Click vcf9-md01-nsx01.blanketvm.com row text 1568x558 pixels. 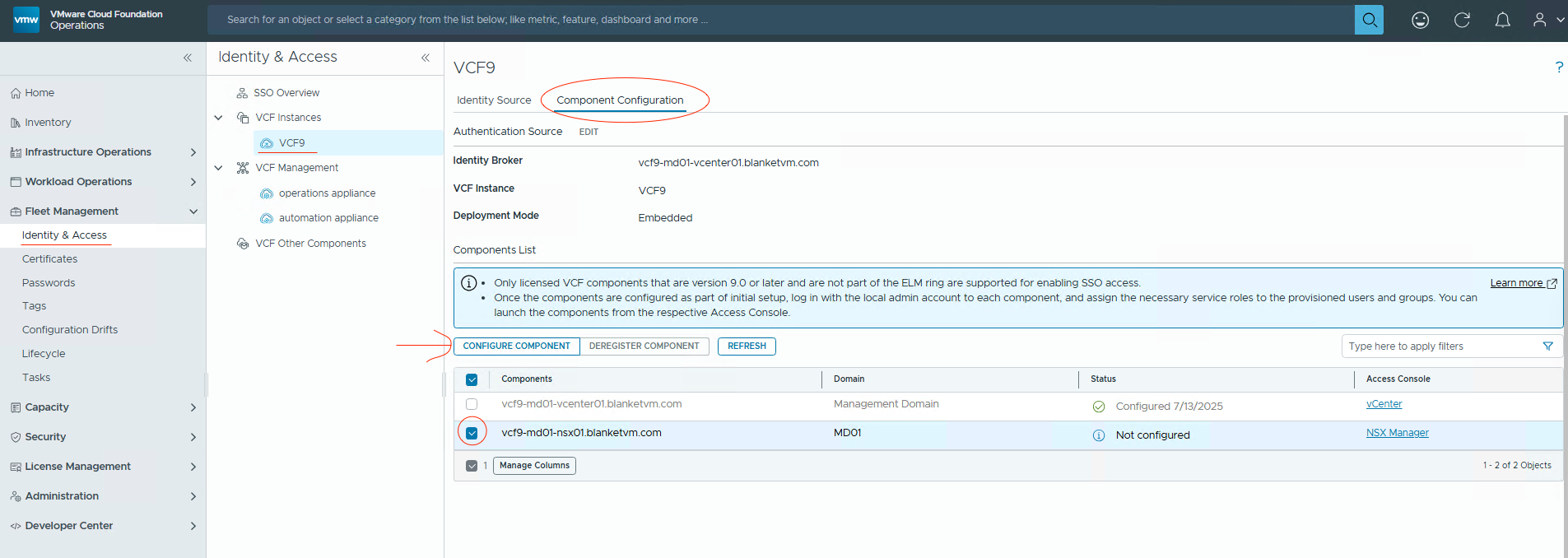[x=581, y=433]
